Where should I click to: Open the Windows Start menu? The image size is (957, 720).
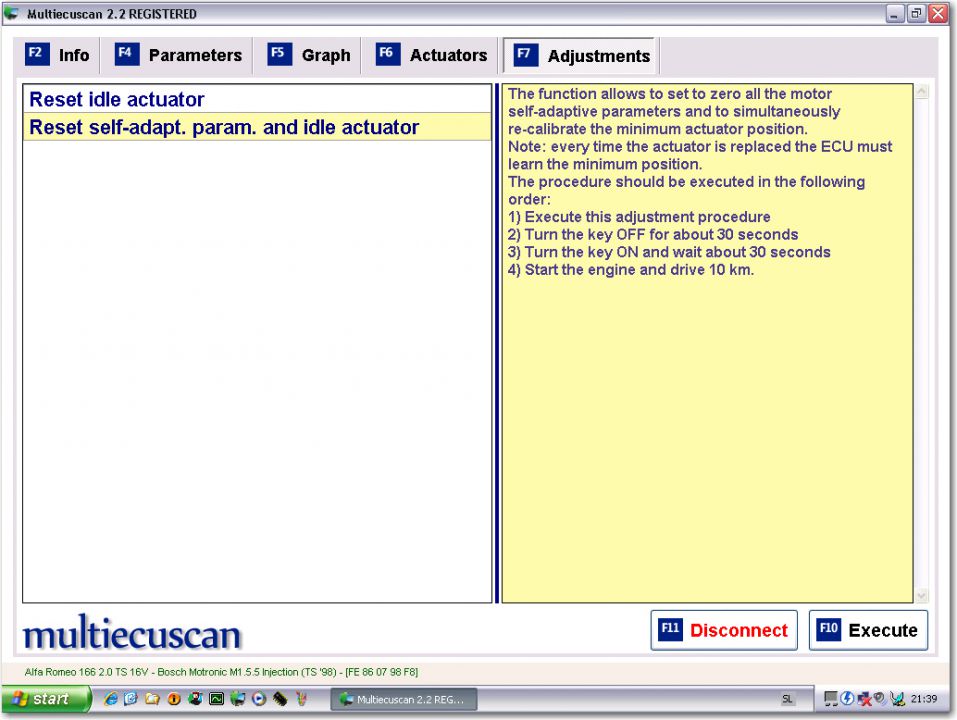click(x=45, y=699)
